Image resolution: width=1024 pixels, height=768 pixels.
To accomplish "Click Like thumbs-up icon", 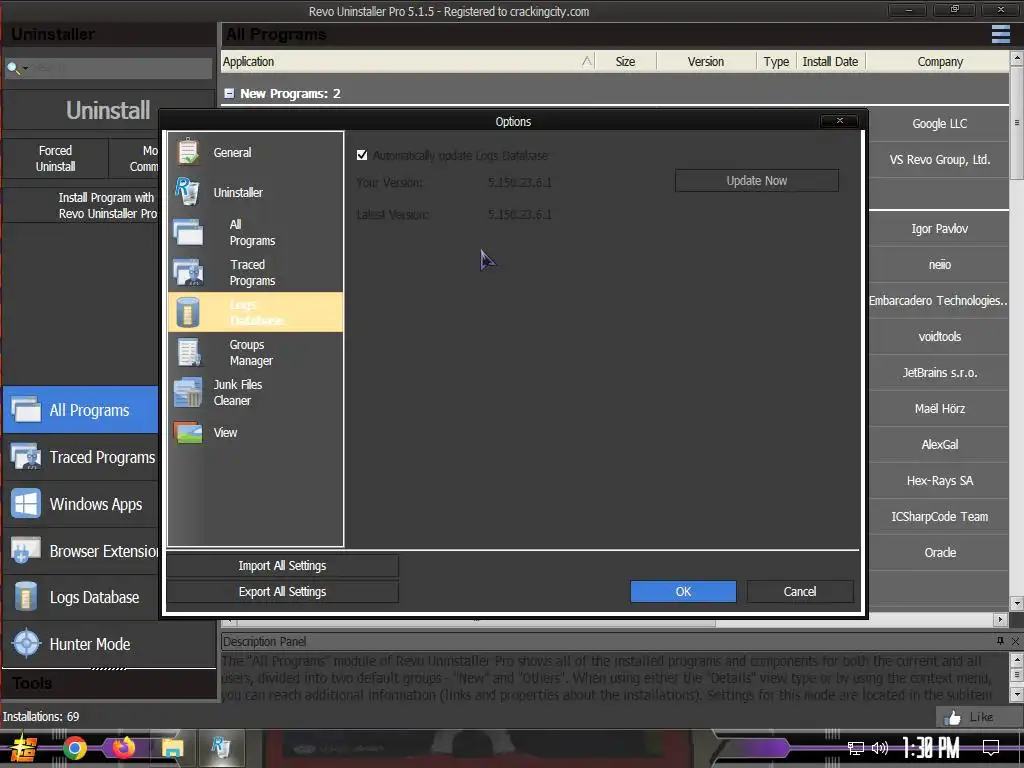I will pyautogui.click(x=953, y=718).
